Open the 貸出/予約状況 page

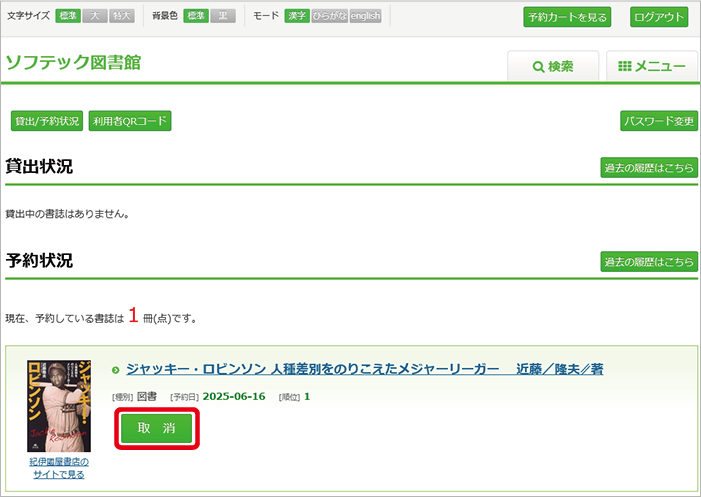click(x=46, y=121)
